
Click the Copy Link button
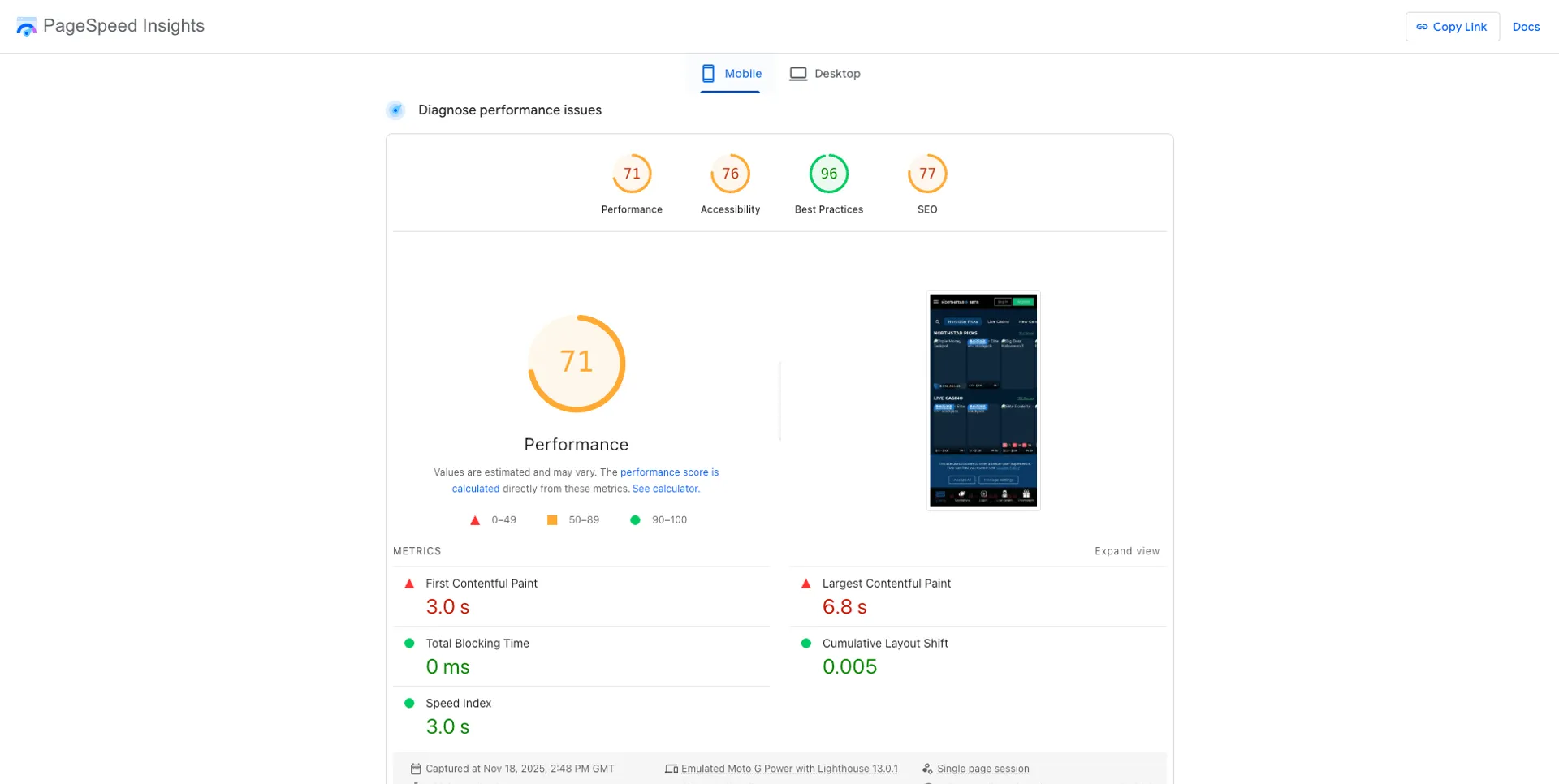[x=1453, y=26]
